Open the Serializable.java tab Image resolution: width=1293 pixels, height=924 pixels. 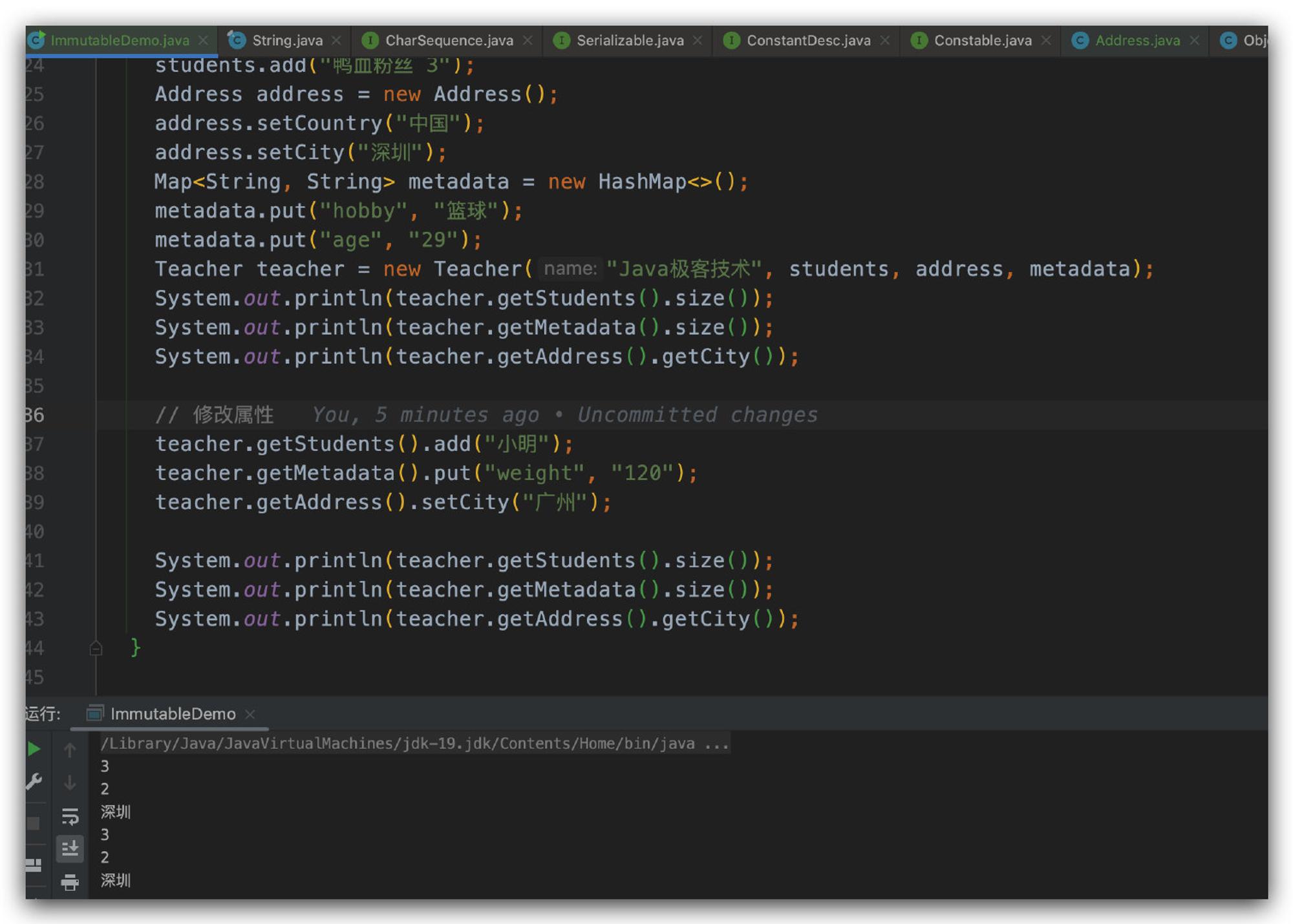[630, 40]
